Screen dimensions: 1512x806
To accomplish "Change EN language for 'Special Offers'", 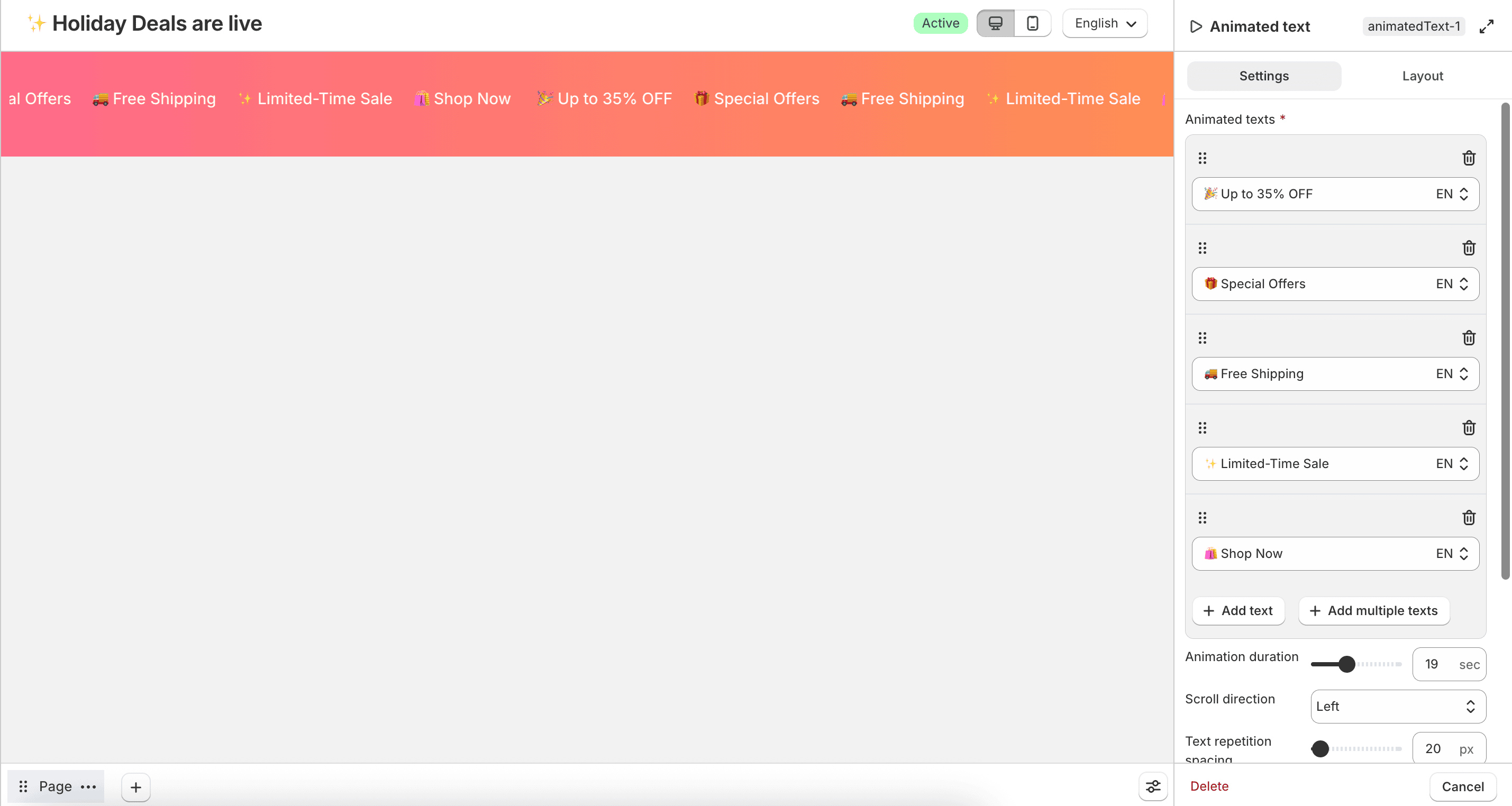I will point(1452,284).
